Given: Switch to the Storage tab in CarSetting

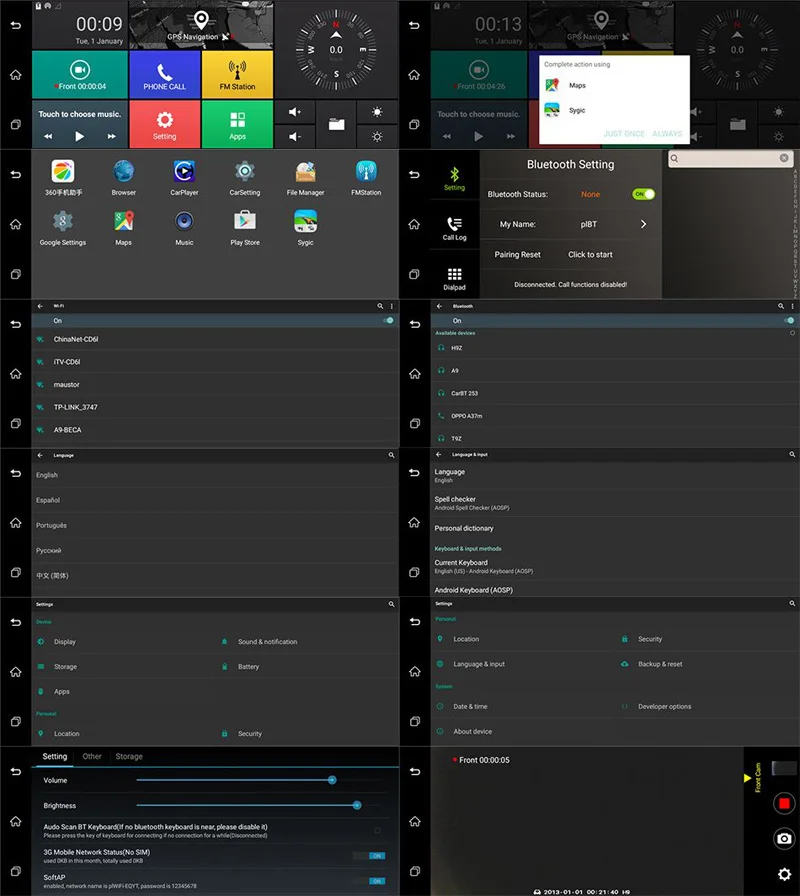Looking at the screenshot, I should (129, 756).
